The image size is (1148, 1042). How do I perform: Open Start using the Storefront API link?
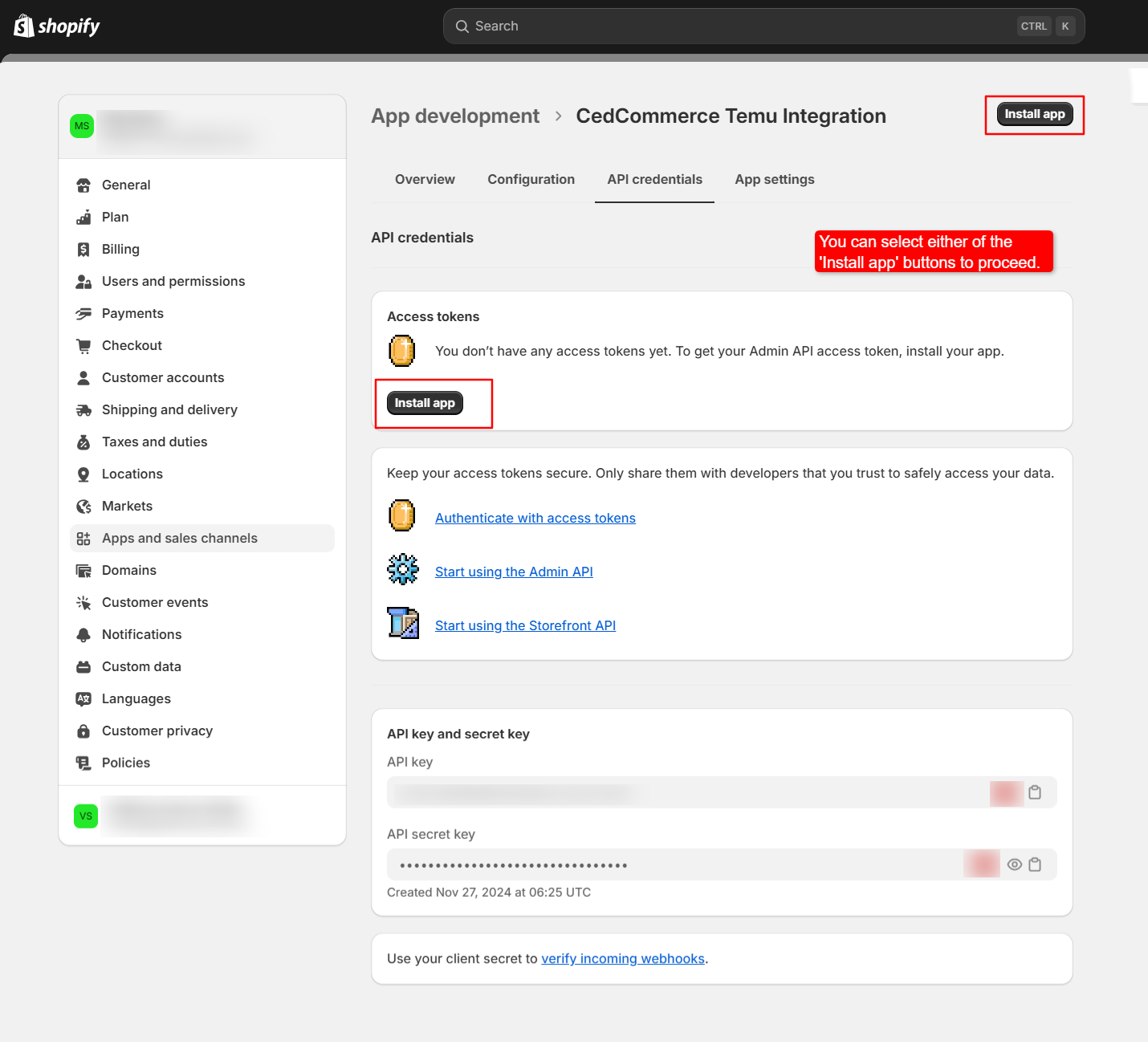pyautogui.click(x=526, y=626)
